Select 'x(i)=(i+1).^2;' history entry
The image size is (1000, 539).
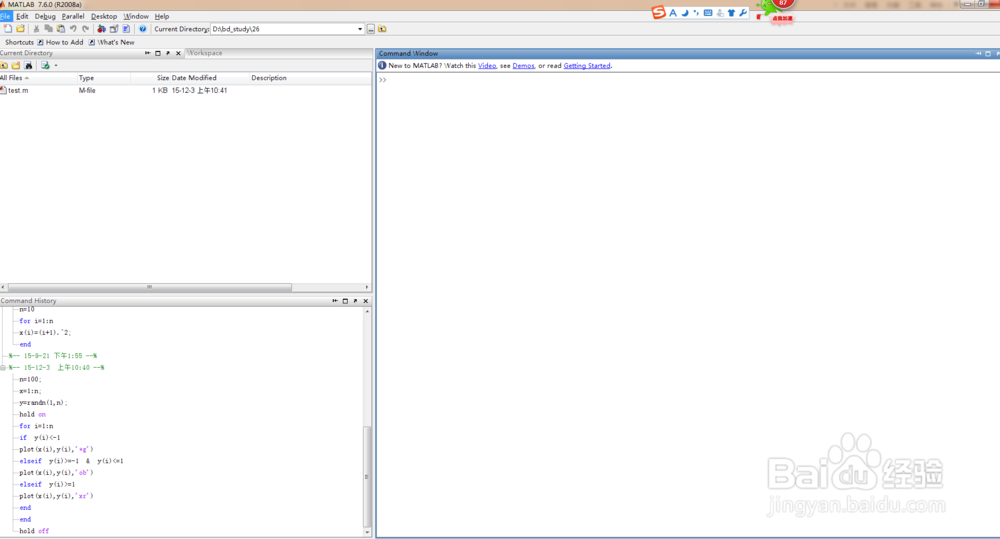[x=45, y=332]
